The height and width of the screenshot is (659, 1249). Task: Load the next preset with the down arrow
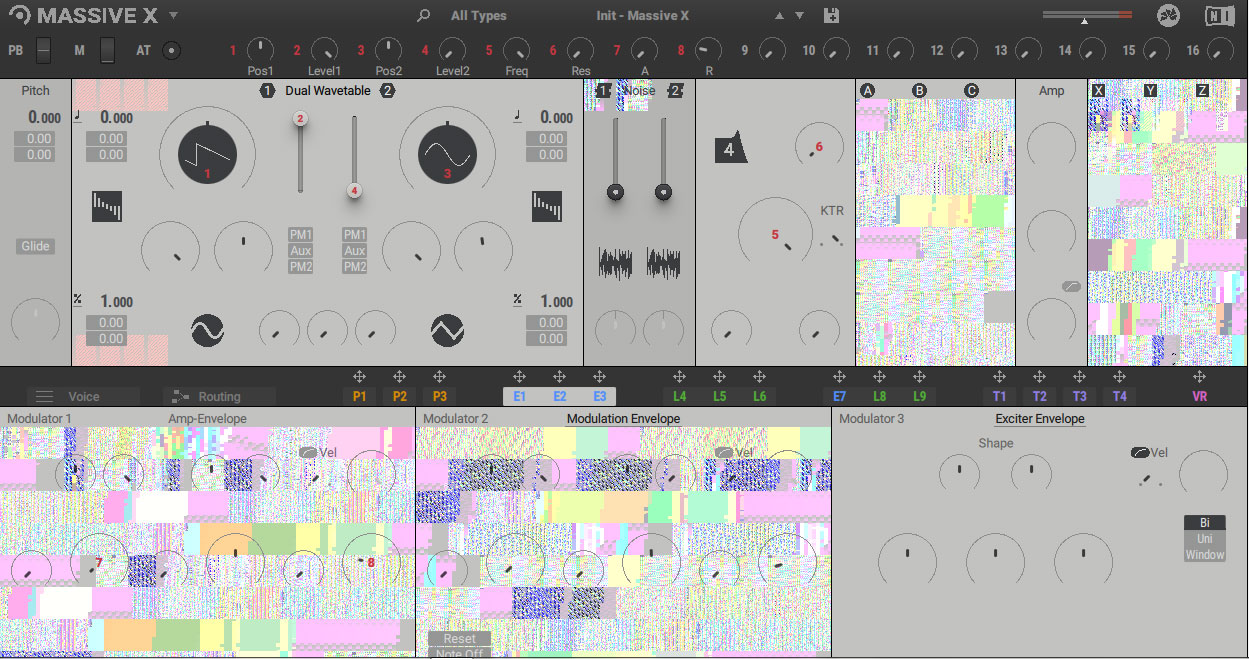[799, 16]
